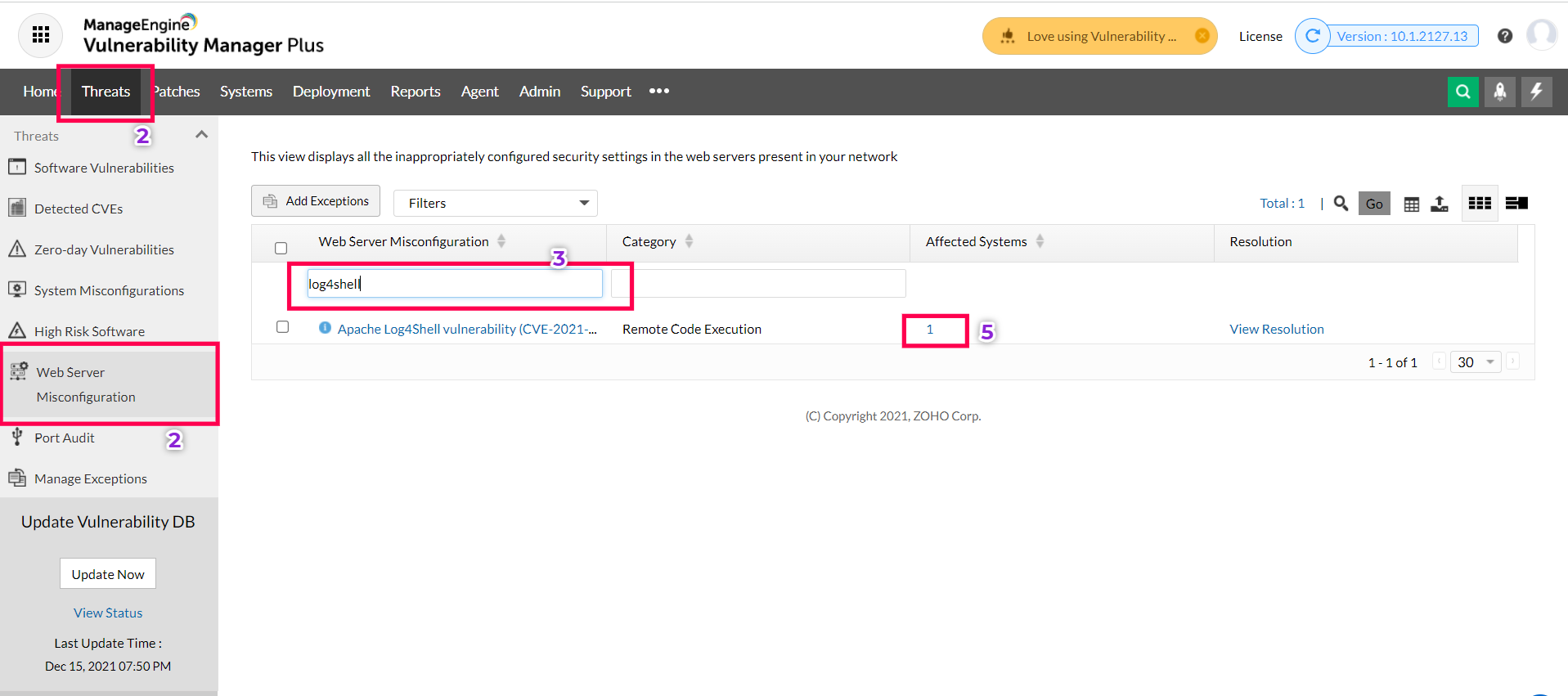
Task: Open the Filters dropdown
Action: click(x=496, y=203)
